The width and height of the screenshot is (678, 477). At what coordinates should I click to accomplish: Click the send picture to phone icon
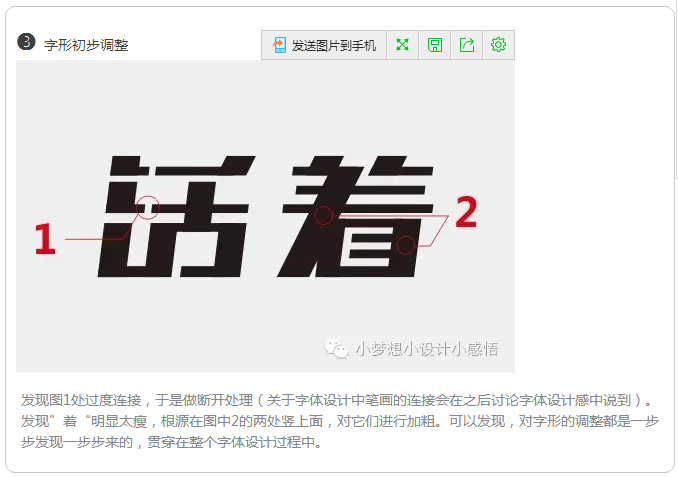point(279,45)
